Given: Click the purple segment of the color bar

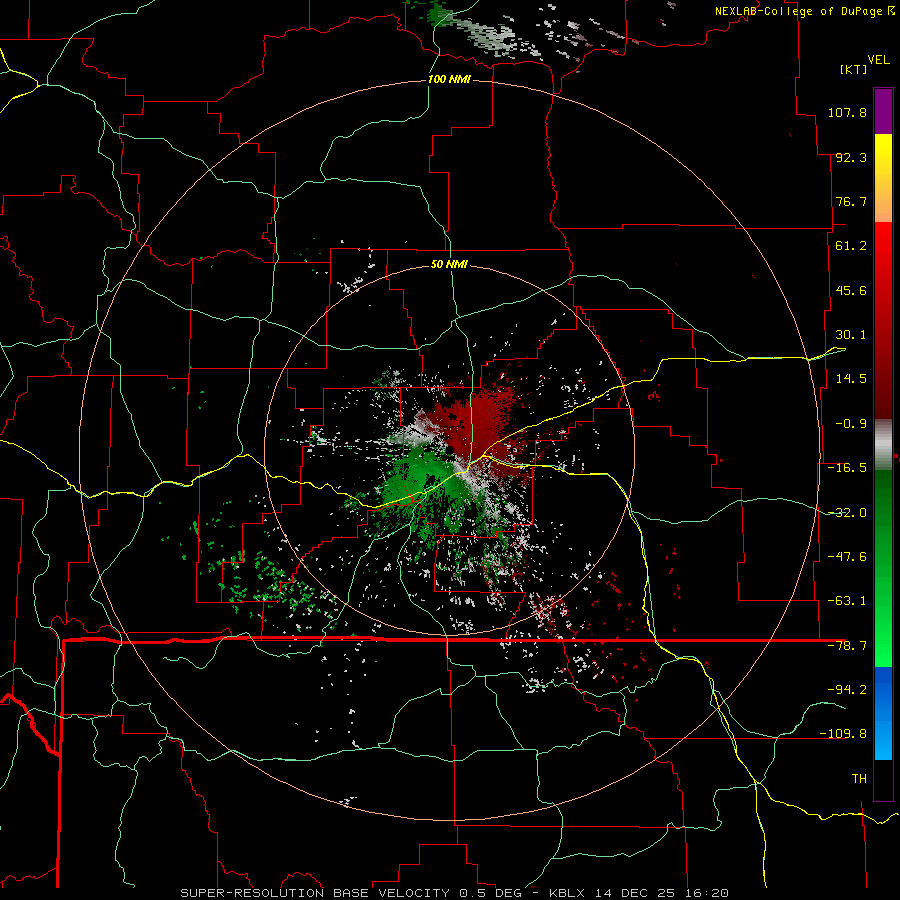Looking at the screenshot, I should (883, 111).
